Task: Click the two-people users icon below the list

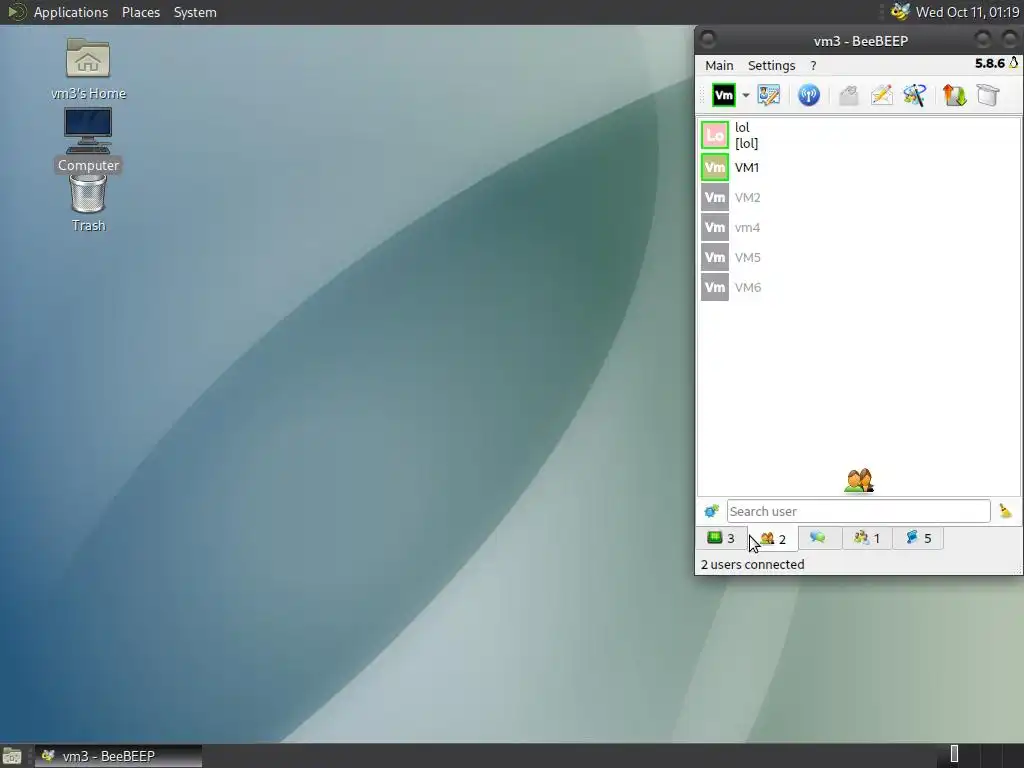Action: pos(859,481)
